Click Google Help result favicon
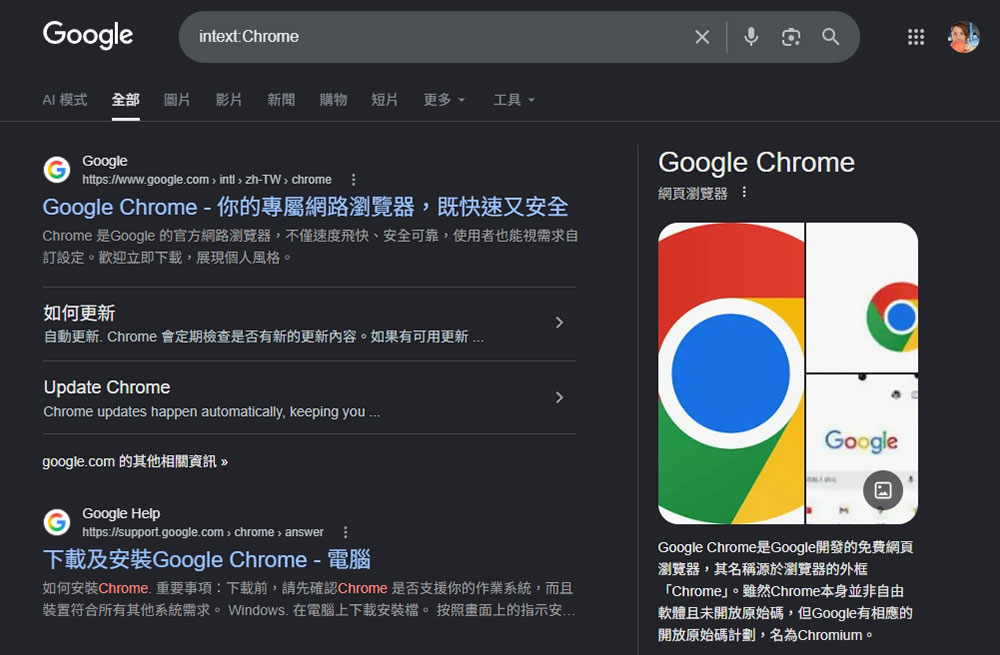 click(x=57, y=522)
